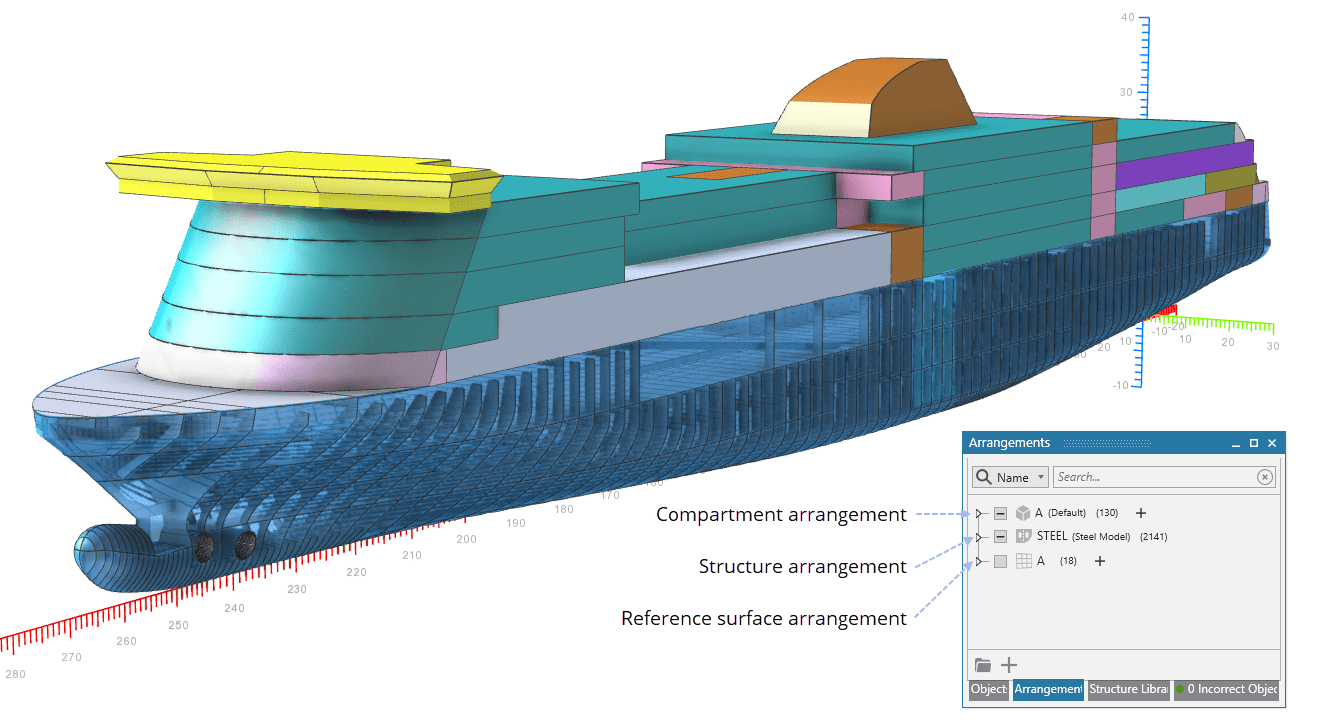Clear the search field with the X icon

(1264, 477)
